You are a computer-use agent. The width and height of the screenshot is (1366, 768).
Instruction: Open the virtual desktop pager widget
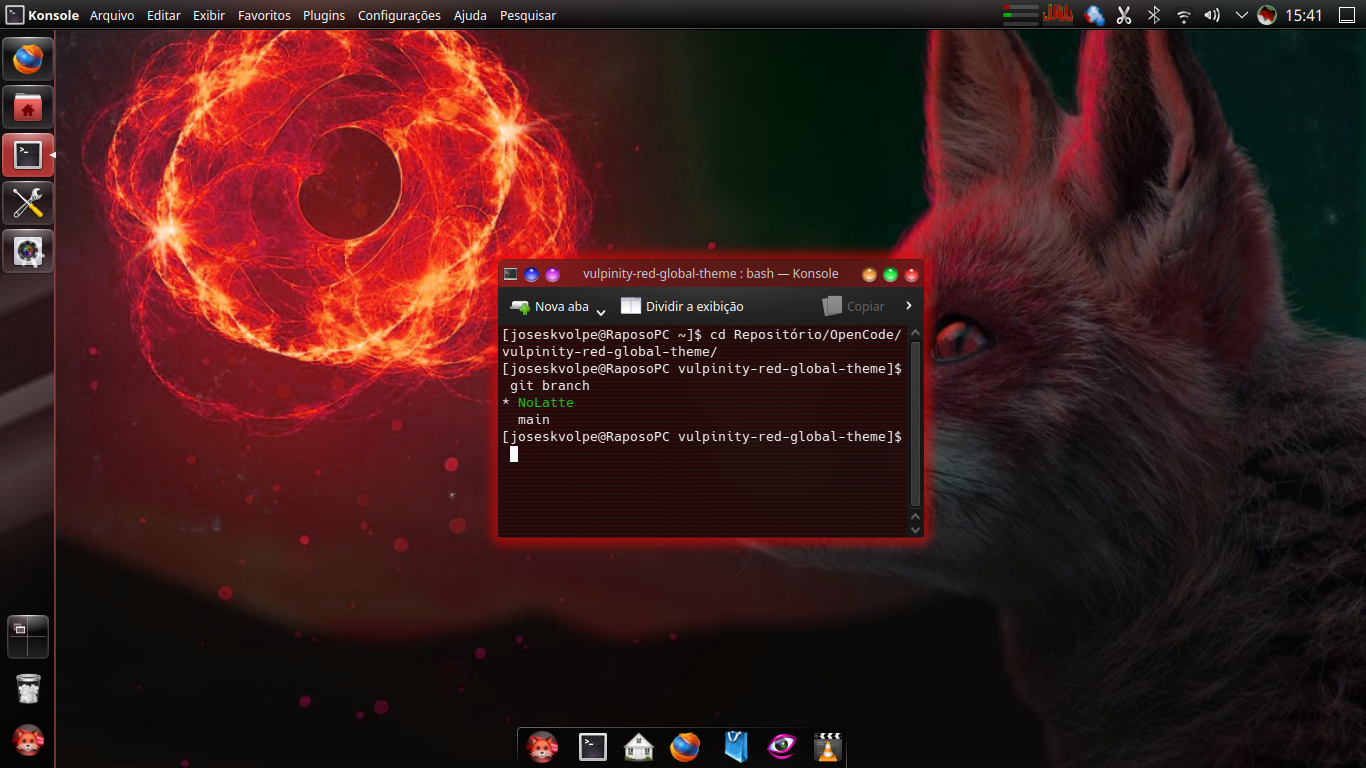(28, 637)
